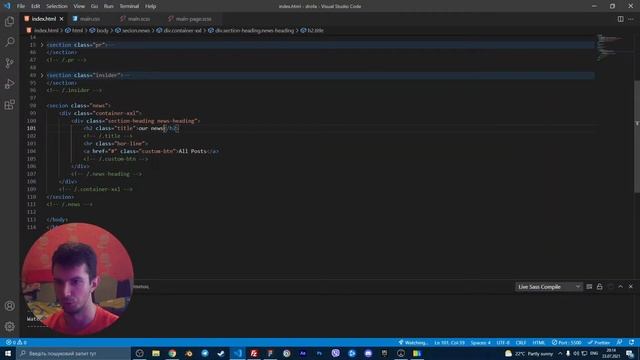Screen dimensions: 640x360
Task: Open FileZilla from the taskbar
Action: tap(254, 353)
